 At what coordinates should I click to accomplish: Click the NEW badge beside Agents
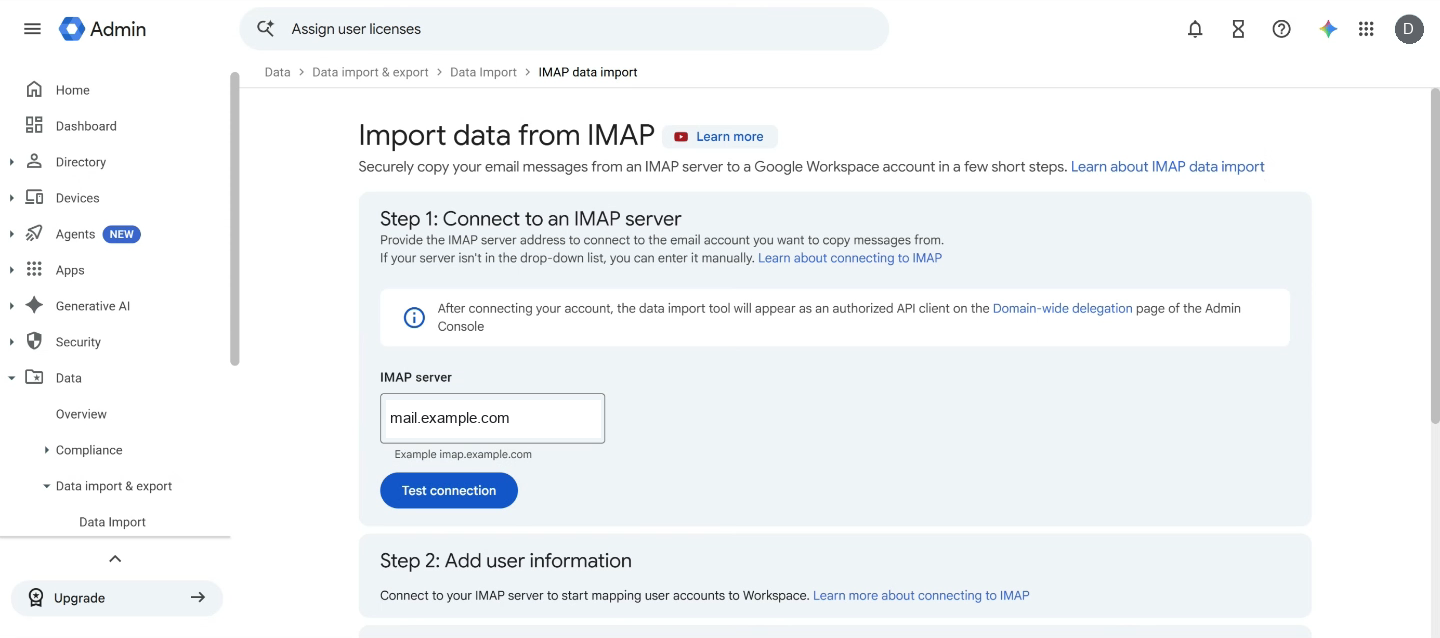(122, 234)
